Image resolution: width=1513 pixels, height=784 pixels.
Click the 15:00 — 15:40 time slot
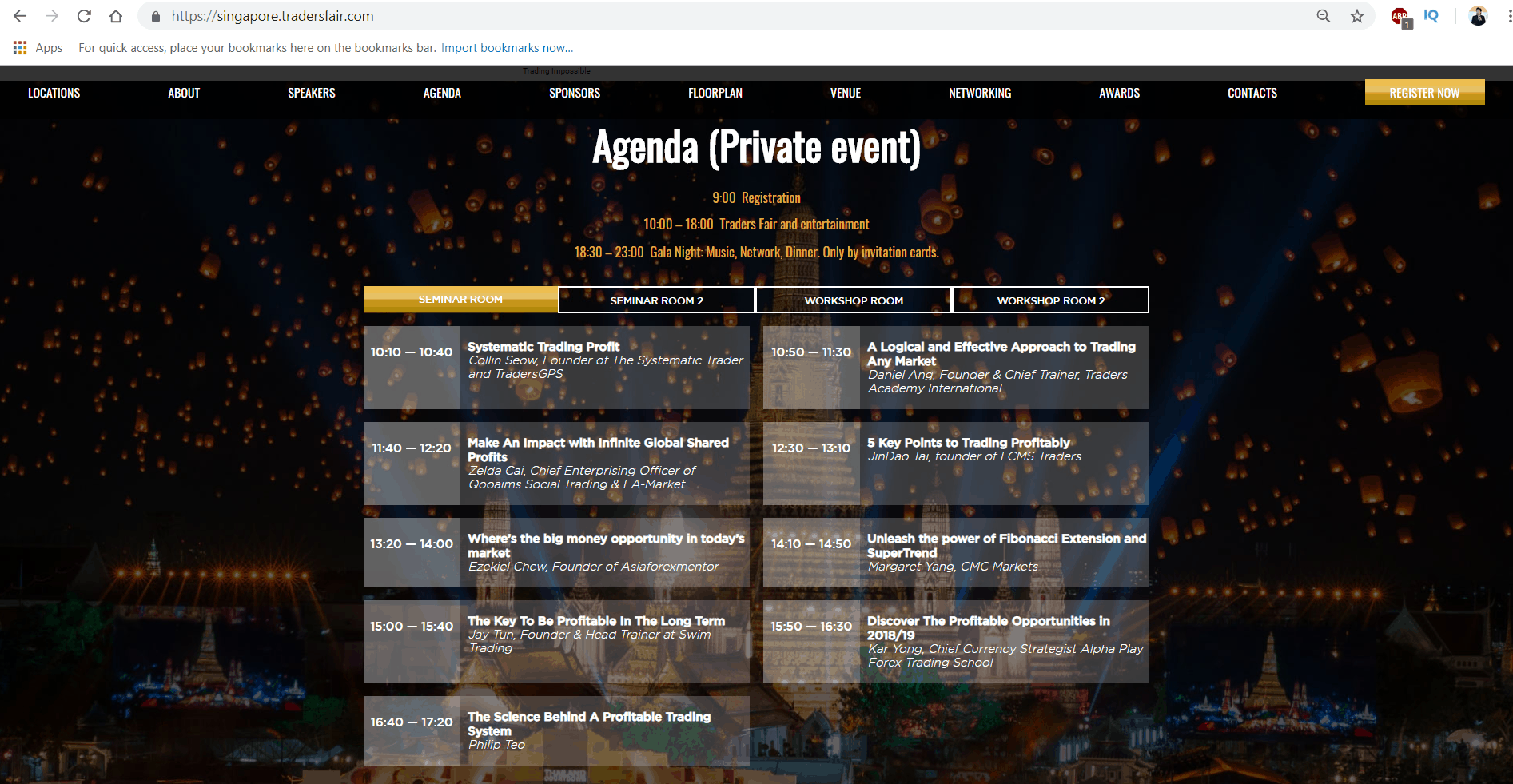tap(412, 627)
